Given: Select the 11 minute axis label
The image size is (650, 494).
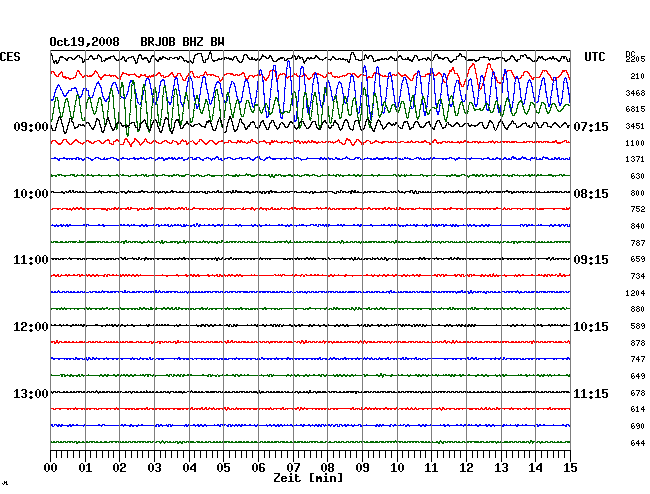Looking at the screenshot, I should tap(432, 468).
